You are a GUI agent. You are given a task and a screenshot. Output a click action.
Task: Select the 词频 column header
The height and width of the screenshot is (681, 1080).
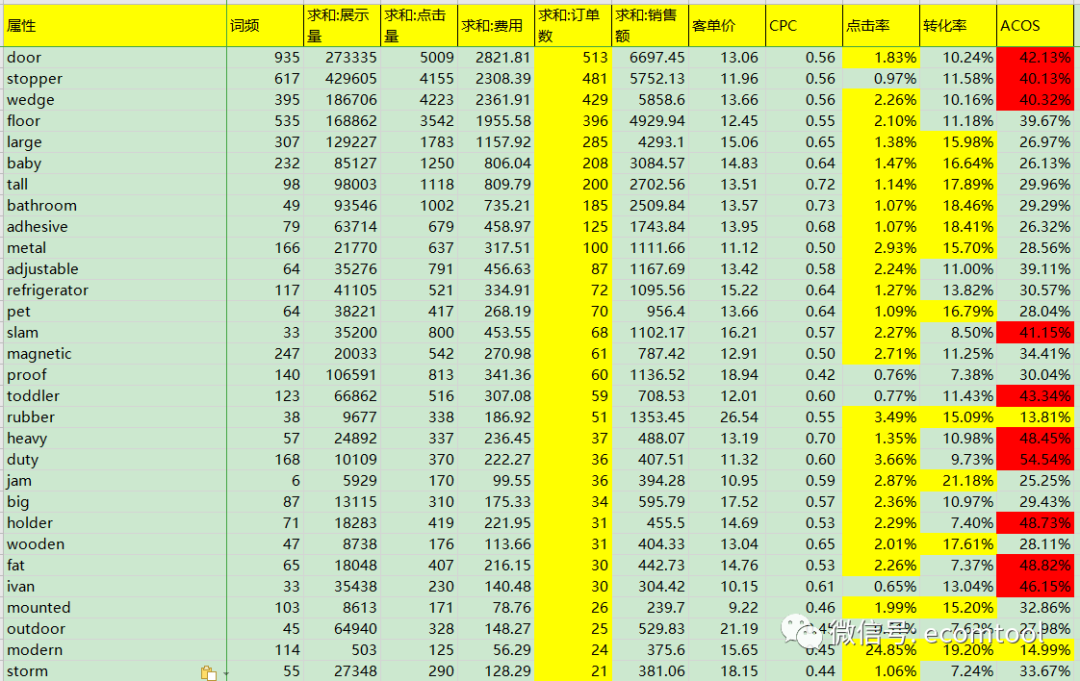coord(264,26)
